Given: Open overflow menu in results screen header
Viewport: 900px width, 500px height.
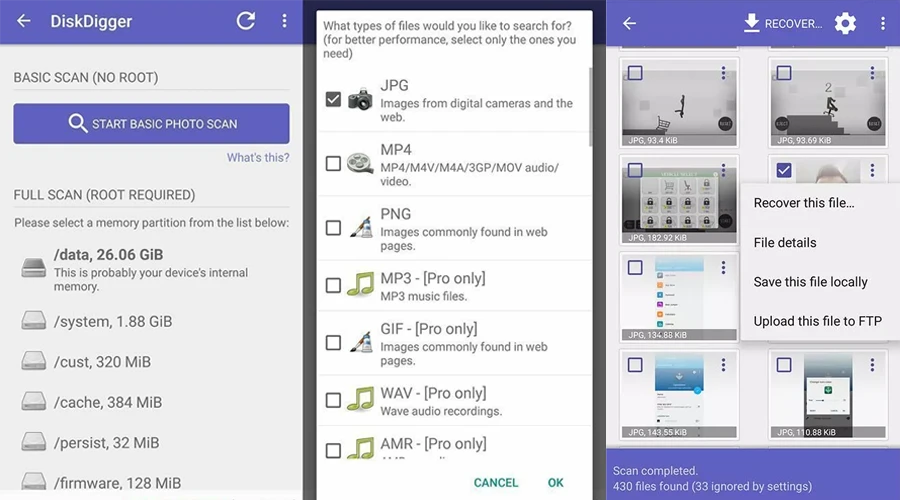Looking at the screenshot, I should (x=883, y=24).
